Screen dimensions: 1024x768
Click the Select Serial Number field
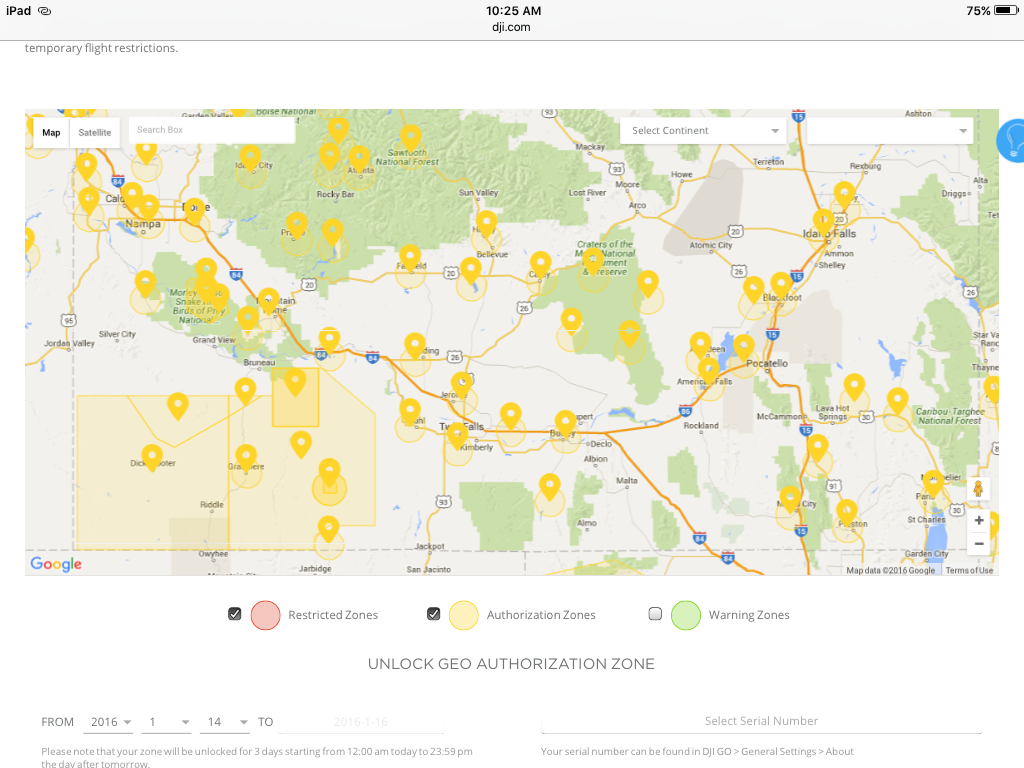(761, 722)
